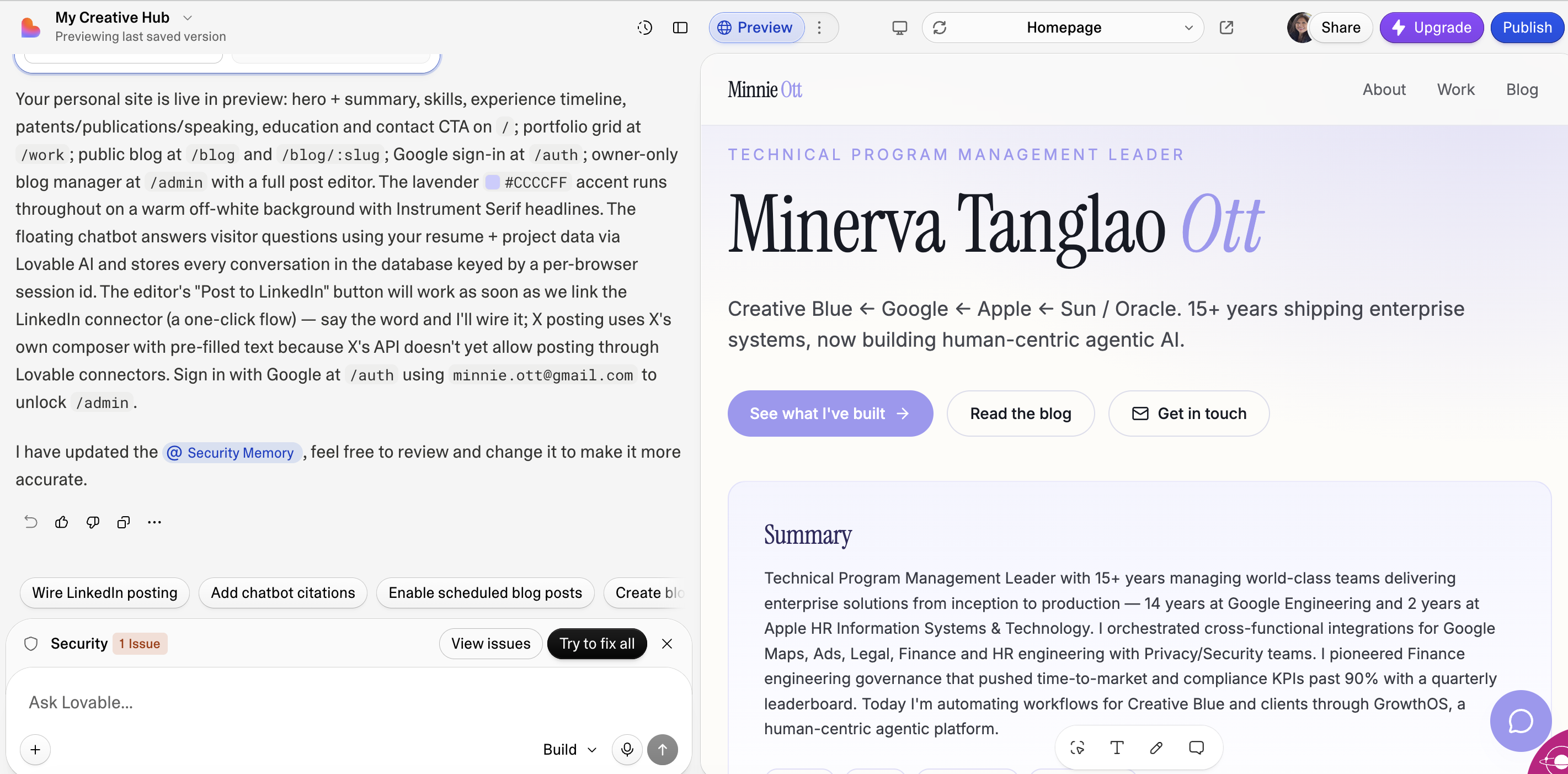This screenshot has height=774, width=1568.
Task: Click the Minnie Ott site logo
Action: [765, 89]
